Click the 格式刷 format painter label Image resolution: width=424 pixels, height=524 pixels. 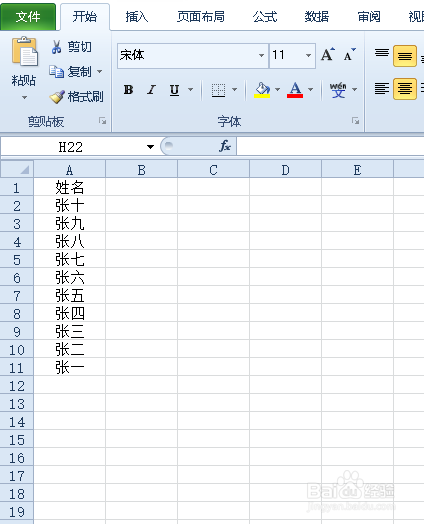[86, 97]
